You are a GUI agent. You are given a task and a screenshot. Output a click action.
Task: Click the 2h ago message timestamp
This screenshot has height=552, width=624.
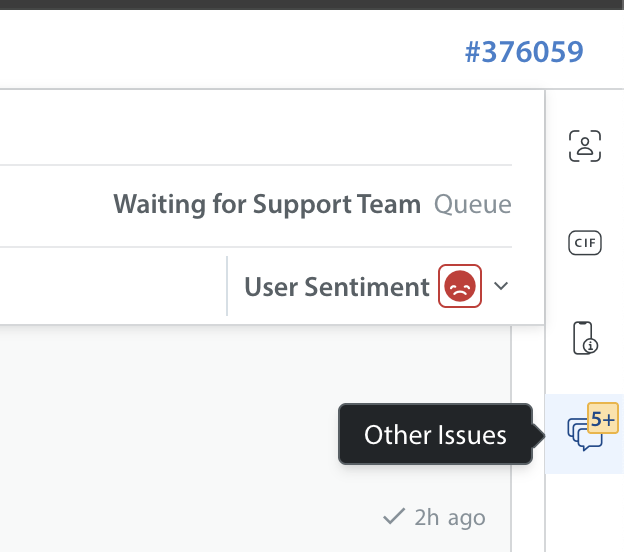450,517
